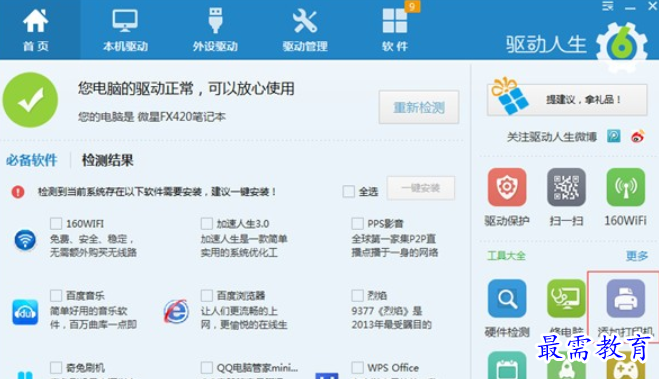The image size is (659, 379).
Task: Minimize the 驱动人生 window
Action: pos(630,7)
